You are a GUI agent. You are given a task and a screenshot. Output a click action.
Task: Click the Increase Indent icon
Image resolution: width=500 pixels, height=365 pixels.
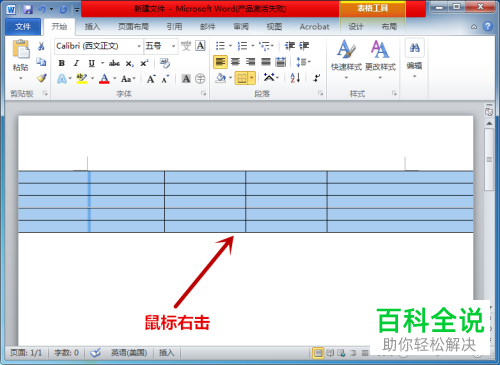pyautogui.click(x=304, y=46)
